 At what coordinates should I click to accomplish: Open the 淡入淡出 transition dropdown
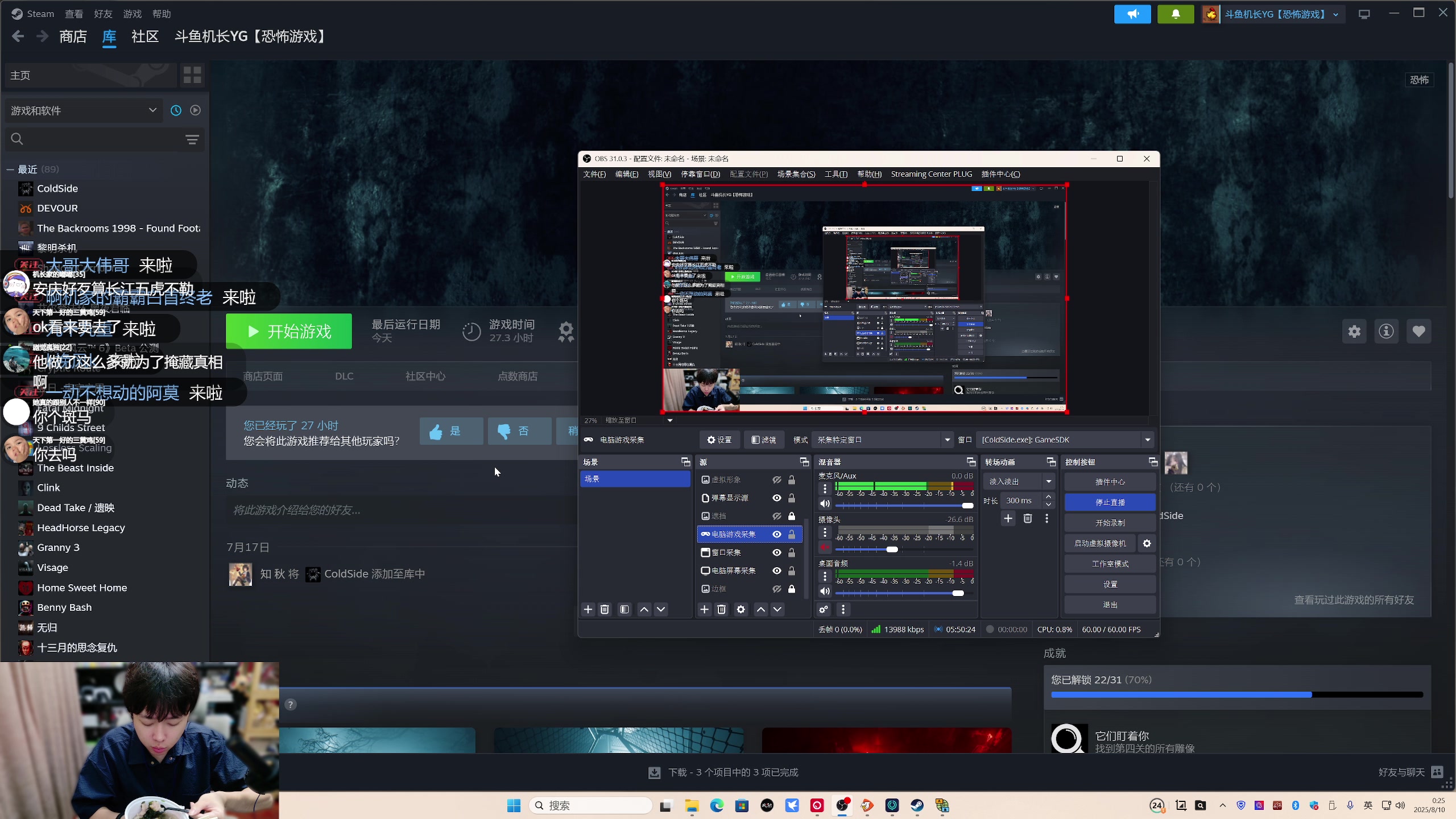click(x=1019, y=482)
